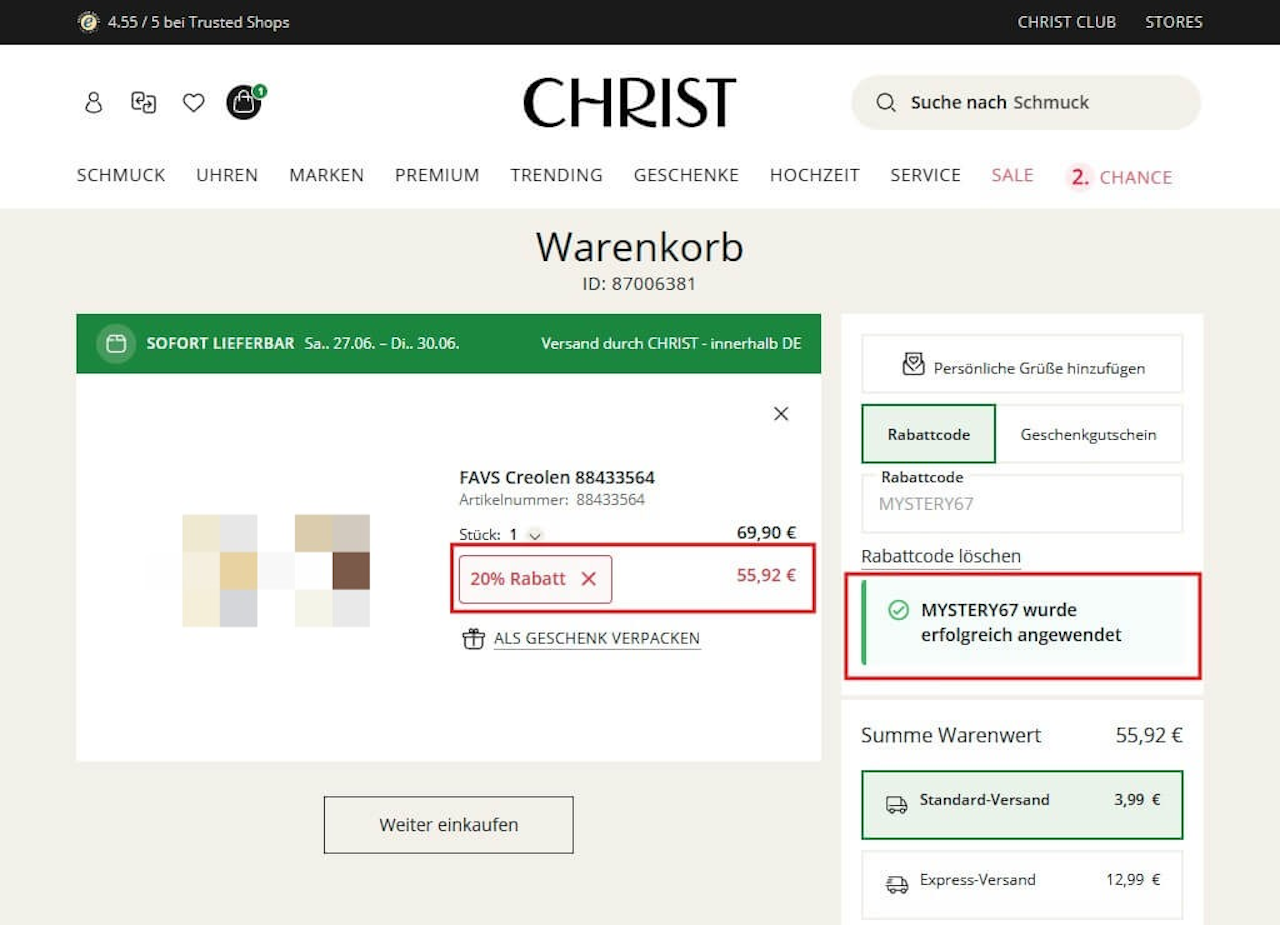Switch to Geschenkgutschein tab
This screenshot has width=1280, height=925.
coord(1088,434)
